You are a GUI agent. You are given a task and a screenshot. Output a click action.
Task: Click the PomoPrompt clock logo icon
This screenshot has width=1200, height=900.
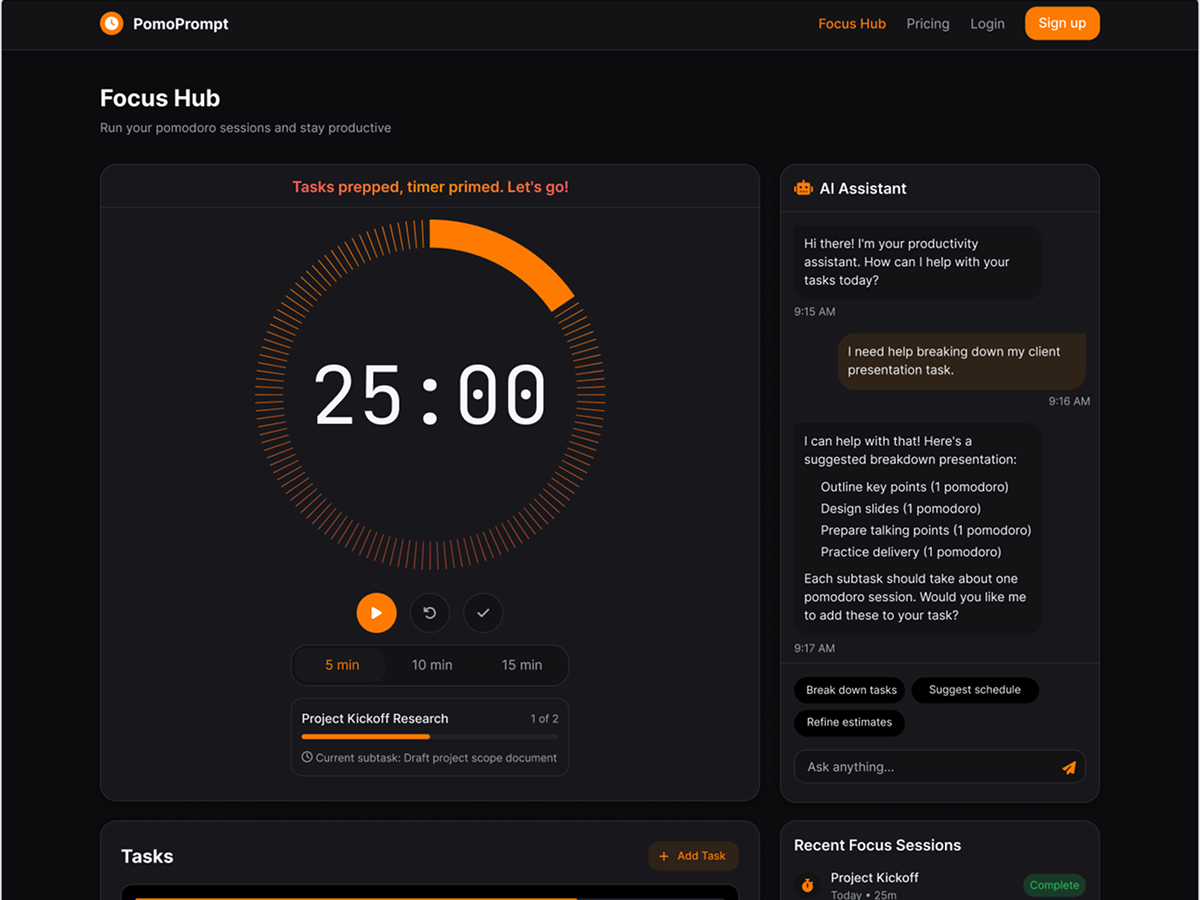[111, 23]
